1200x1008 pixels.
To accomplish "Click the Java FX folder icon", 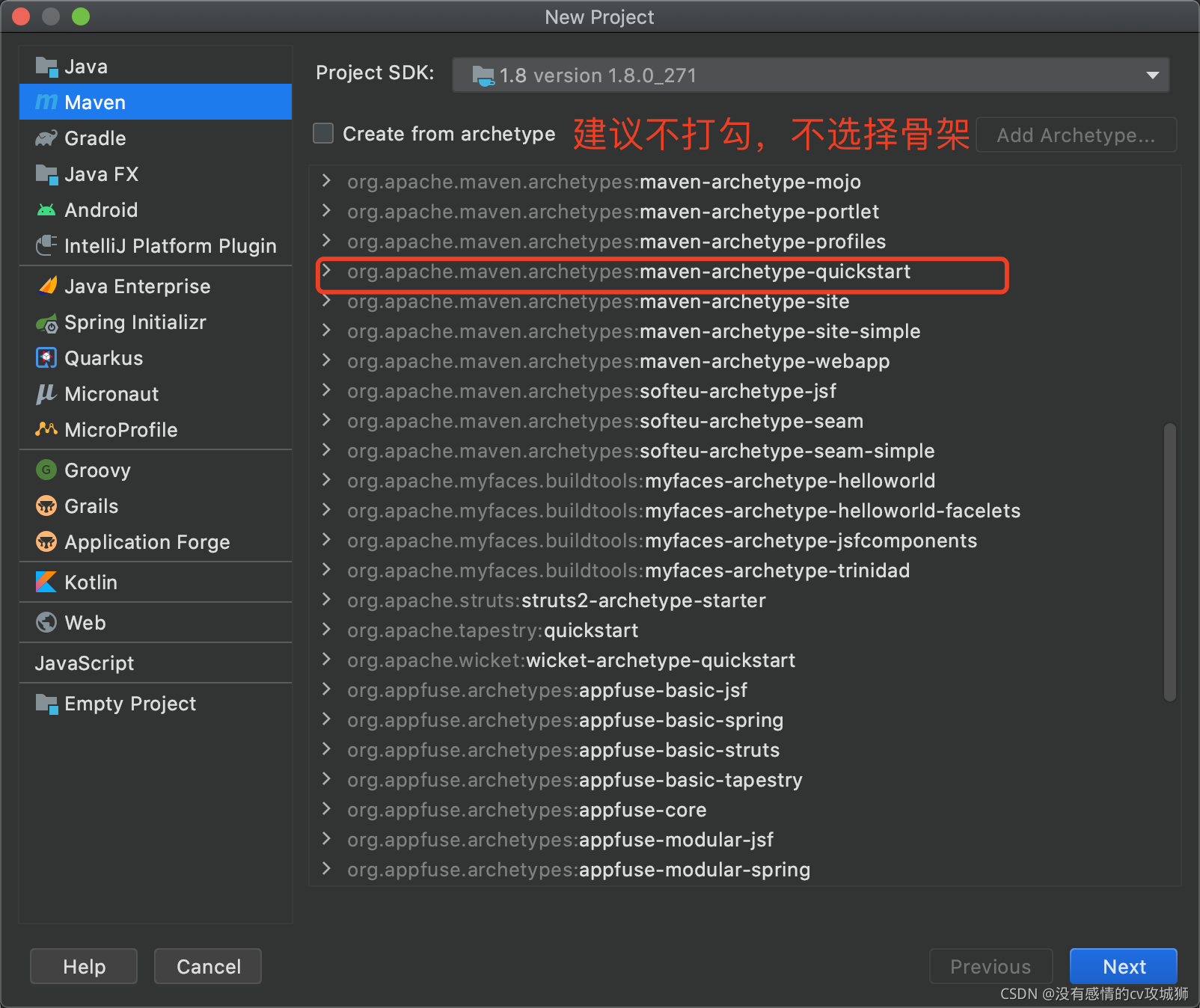I will tap(46, 174).
